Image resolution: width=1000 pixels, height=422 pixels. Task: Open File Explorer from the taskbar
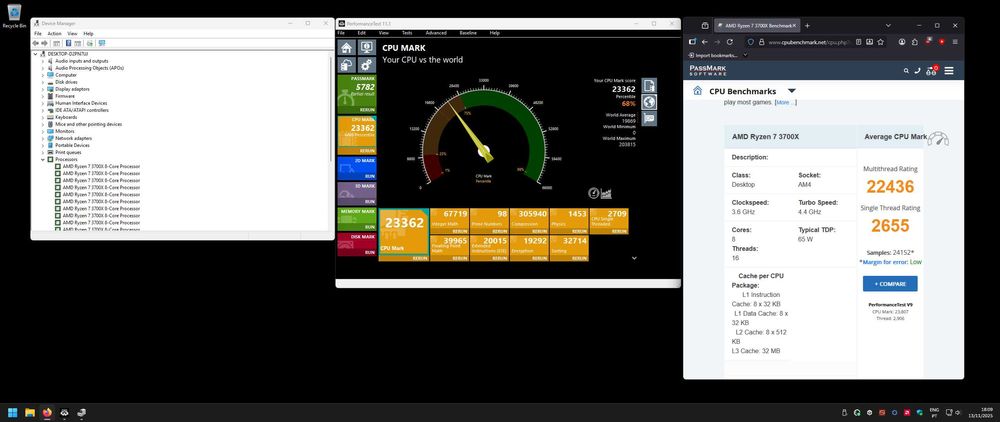29,412
